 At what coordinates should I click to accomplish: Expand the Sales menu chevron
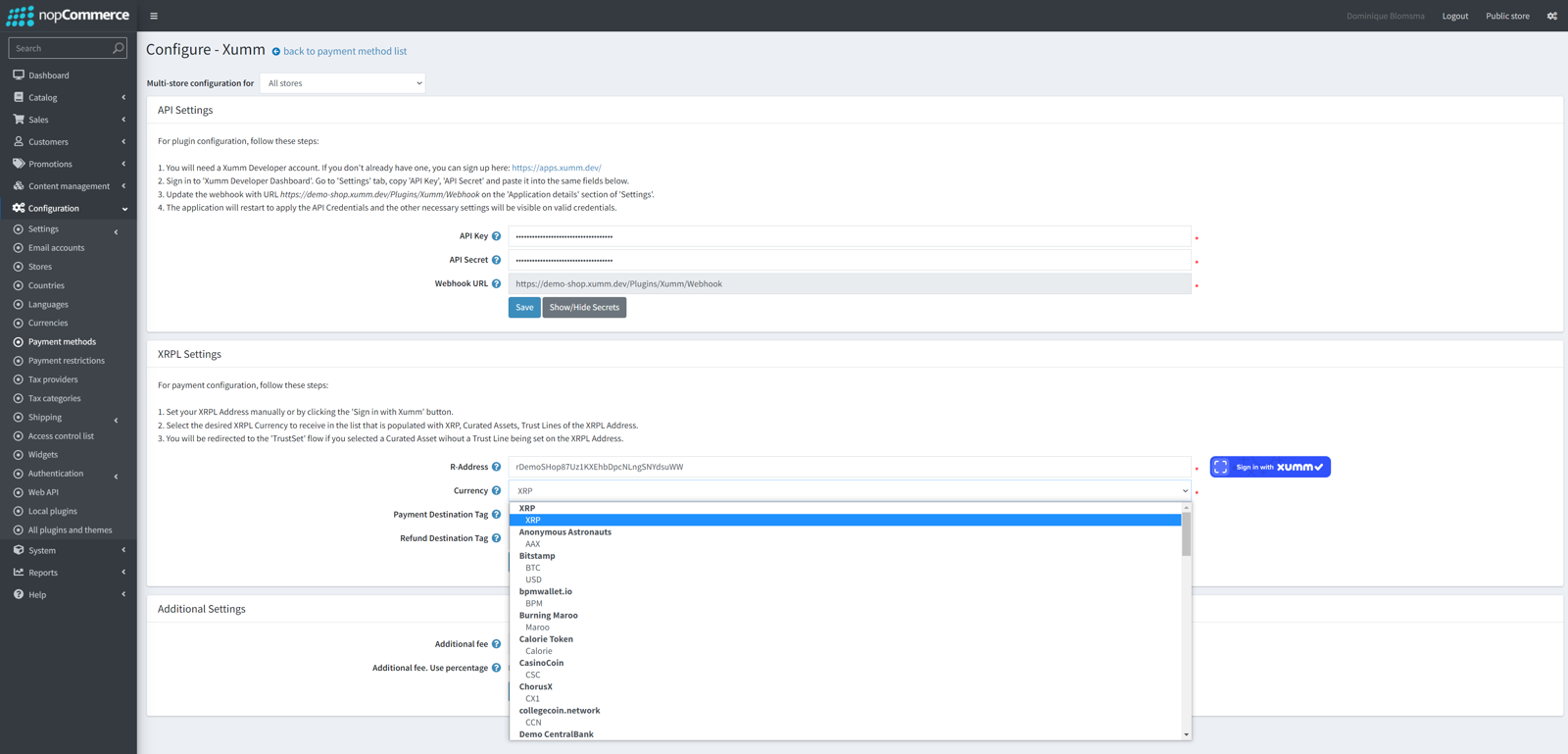click(x=123, y=120)
